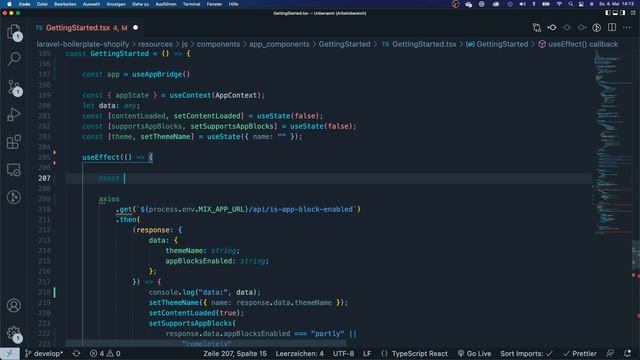Open Spotlight search in menu bar
This screenshot has height=360, width=640.
[x=570, y=4]
